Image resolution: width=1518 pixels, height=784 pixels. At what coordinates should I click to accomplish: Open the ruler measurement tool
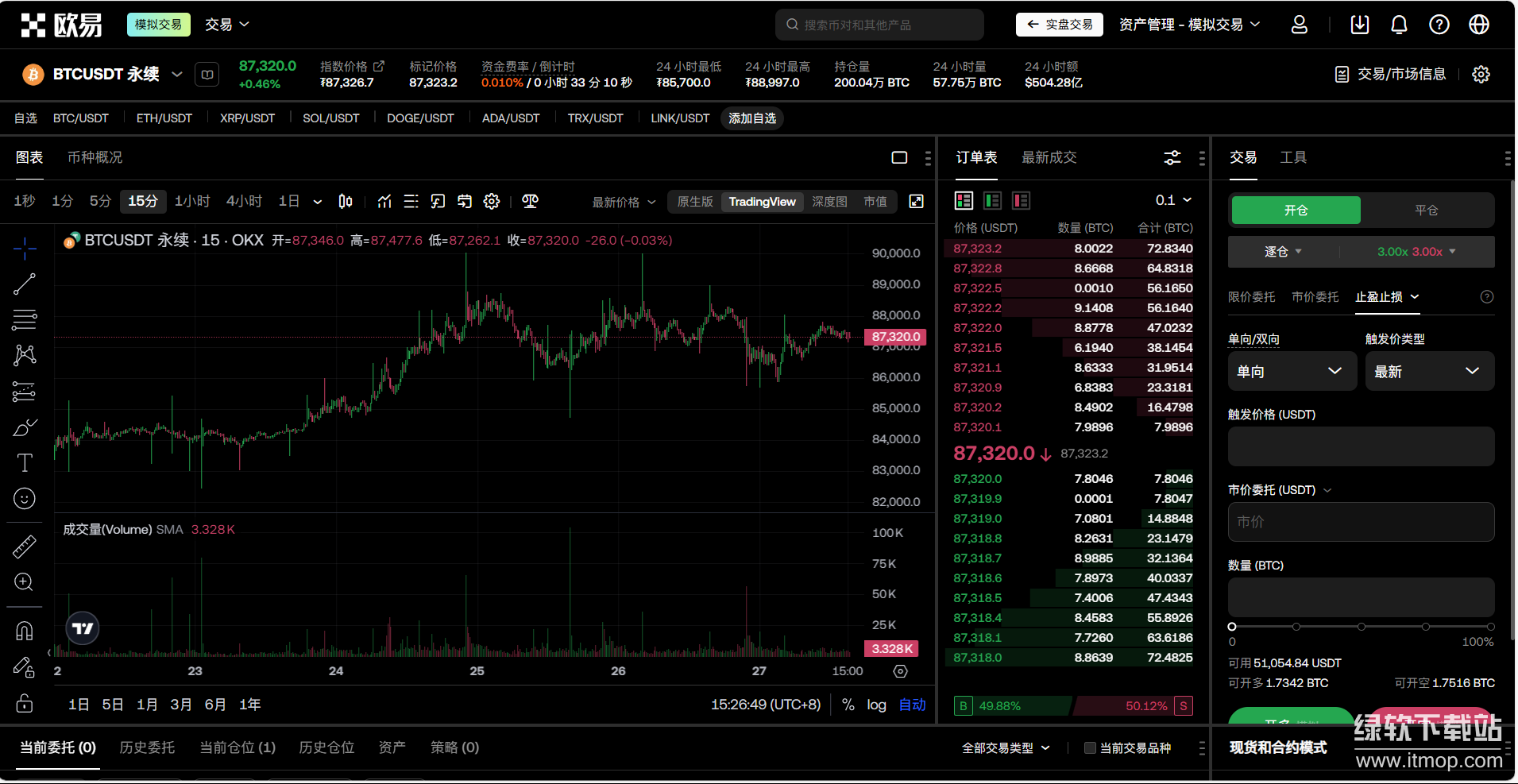tap(25, 546)
